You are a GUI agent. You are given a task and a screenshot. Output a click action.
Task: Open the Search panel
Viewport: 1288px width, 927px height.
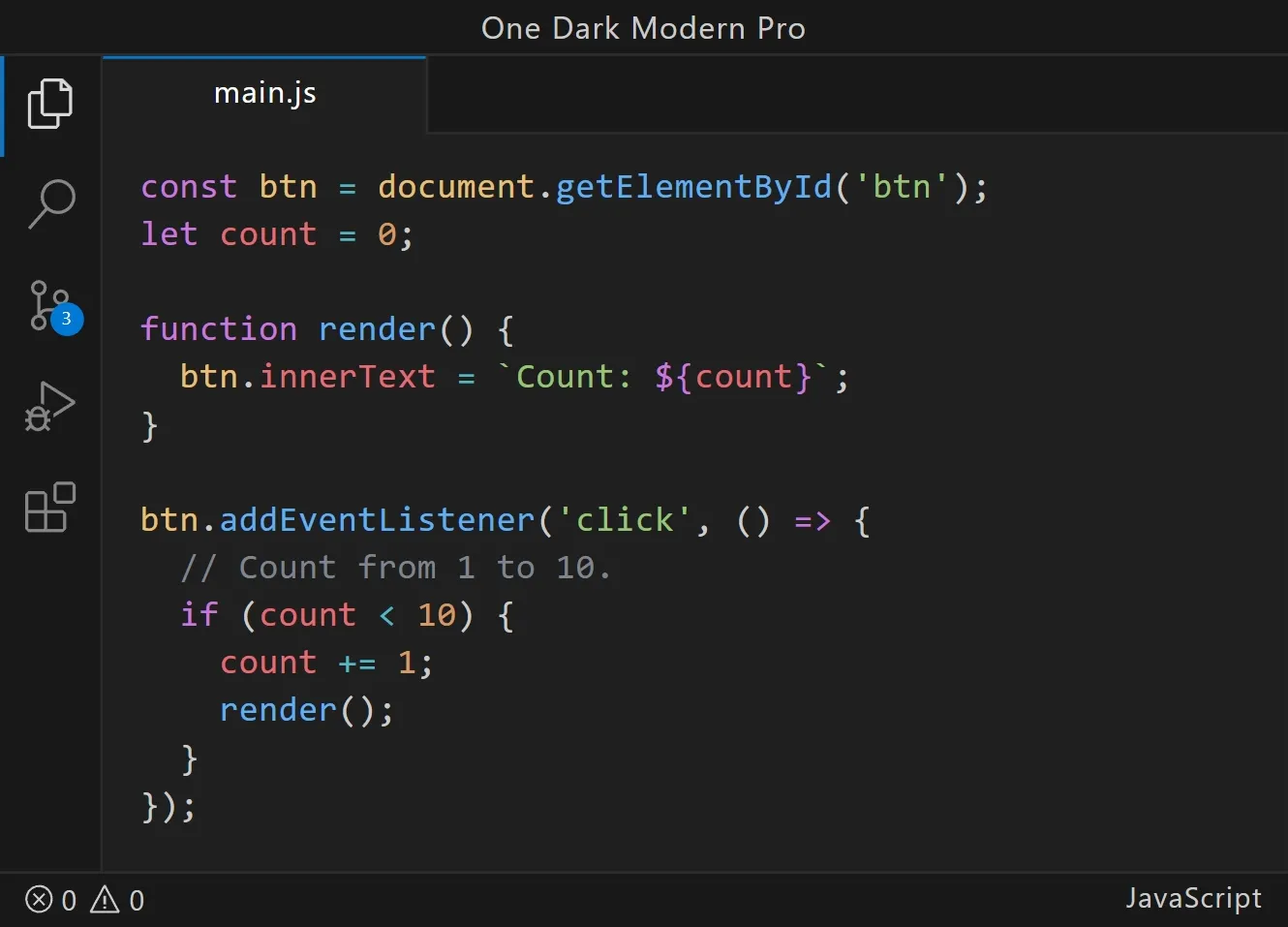49,204
